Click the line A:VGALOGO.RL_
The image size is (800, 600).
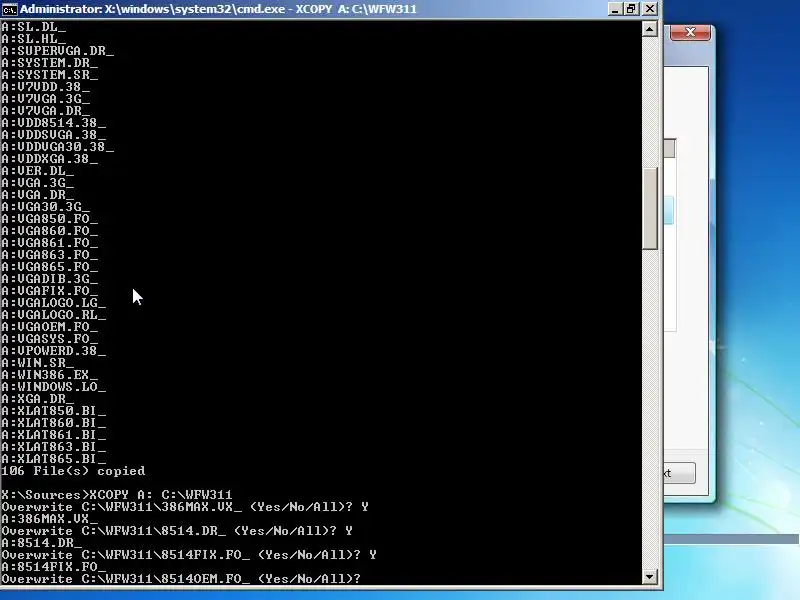pyautogui.click(x=54, y=314)
